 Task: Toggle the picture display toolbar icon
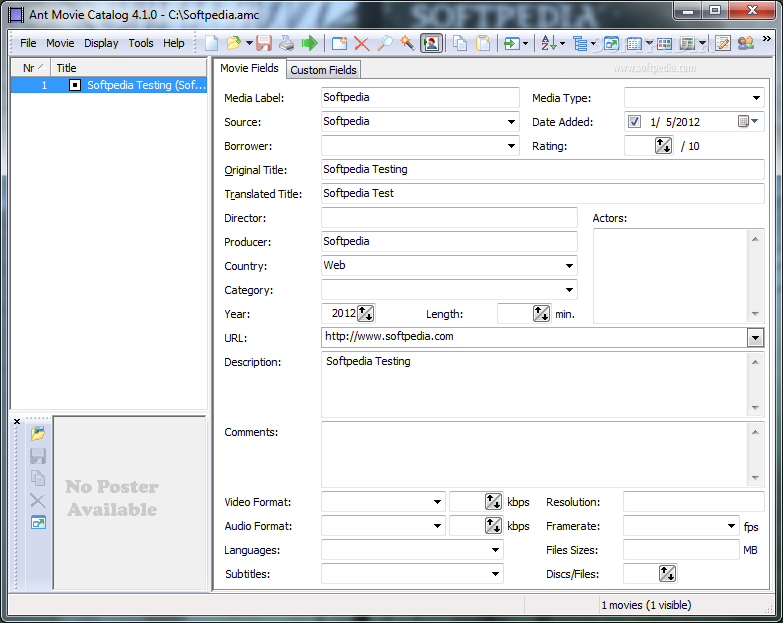(431, 43)
